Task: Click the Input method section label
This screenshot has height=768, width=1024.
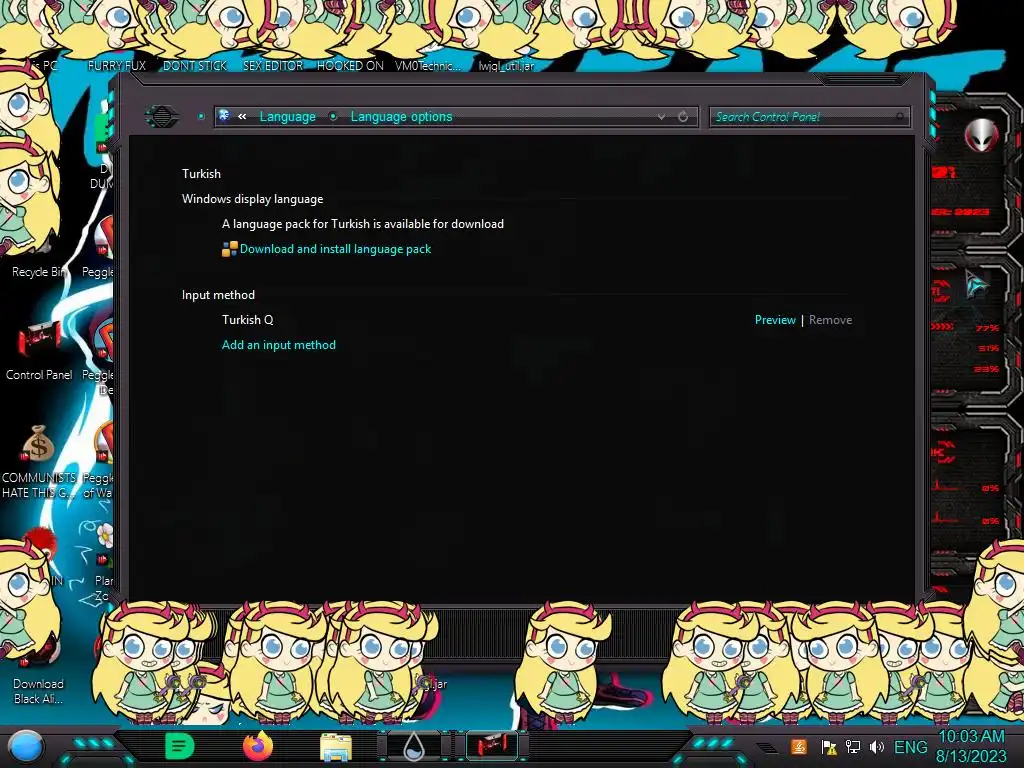Action: 218,295
